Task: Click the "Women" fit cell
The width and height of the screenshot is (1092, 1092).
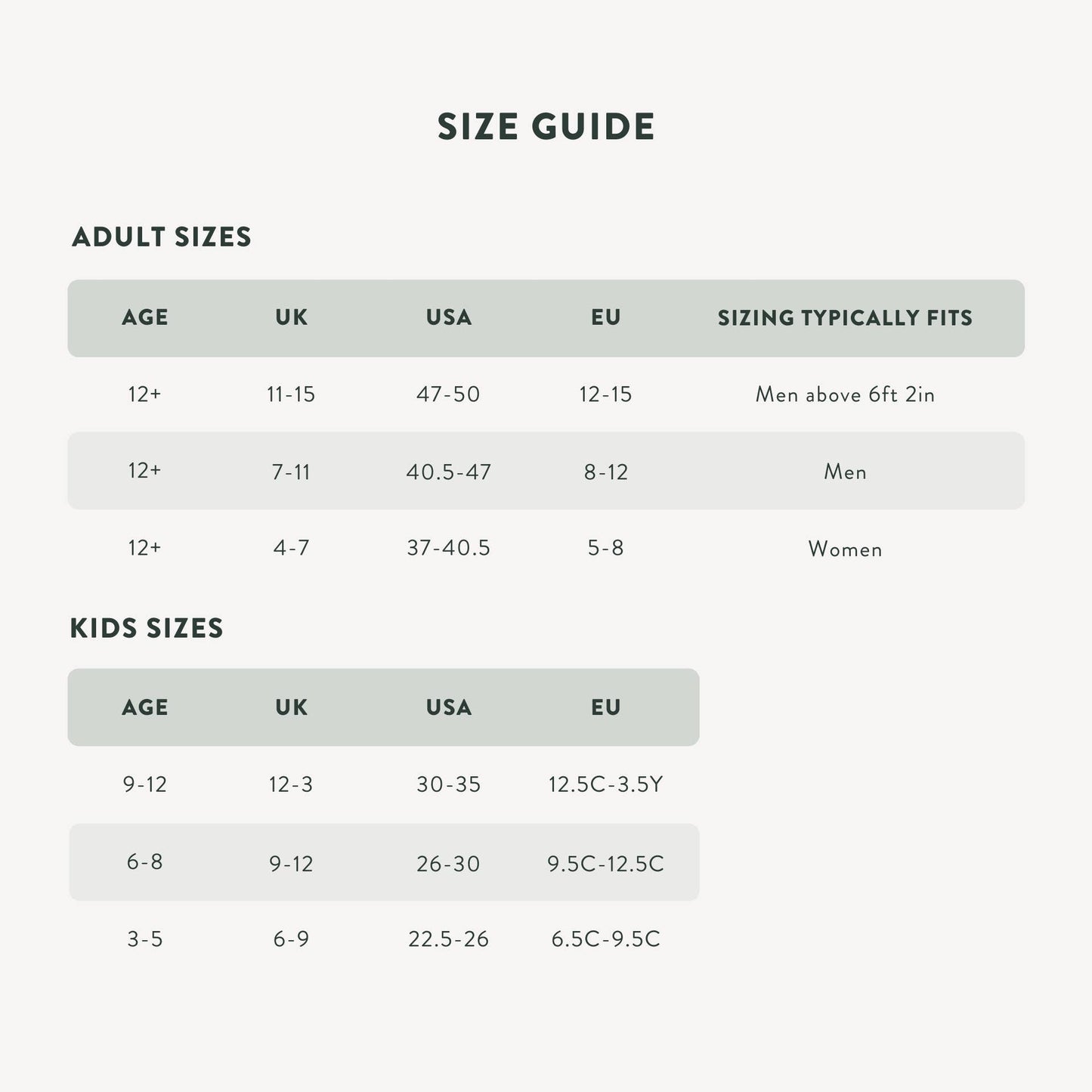Action: coord(845,549)
